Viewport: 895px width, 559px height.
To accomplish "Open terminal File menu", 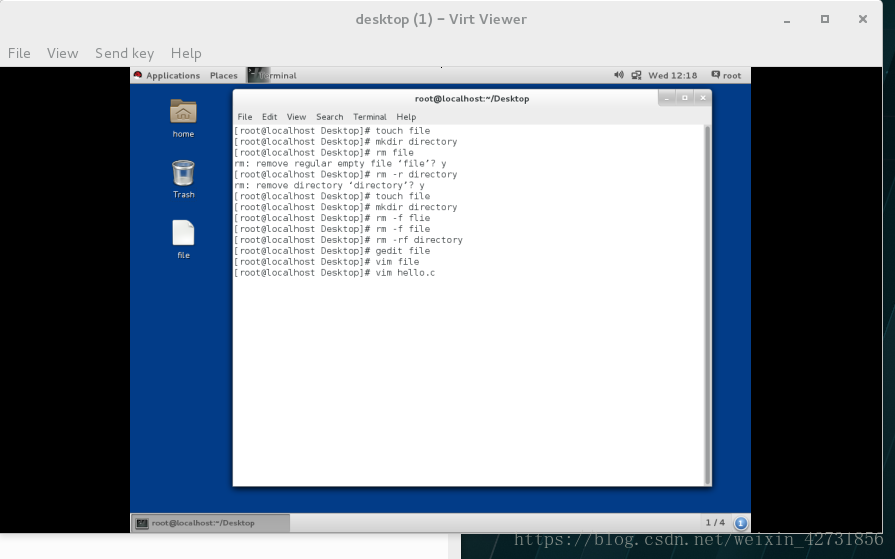I will [245, 116].
